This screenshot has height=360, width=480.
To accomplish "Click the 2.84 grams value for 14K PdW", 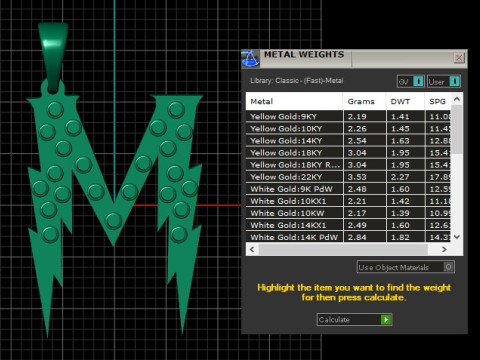I will tap(357, 237).
